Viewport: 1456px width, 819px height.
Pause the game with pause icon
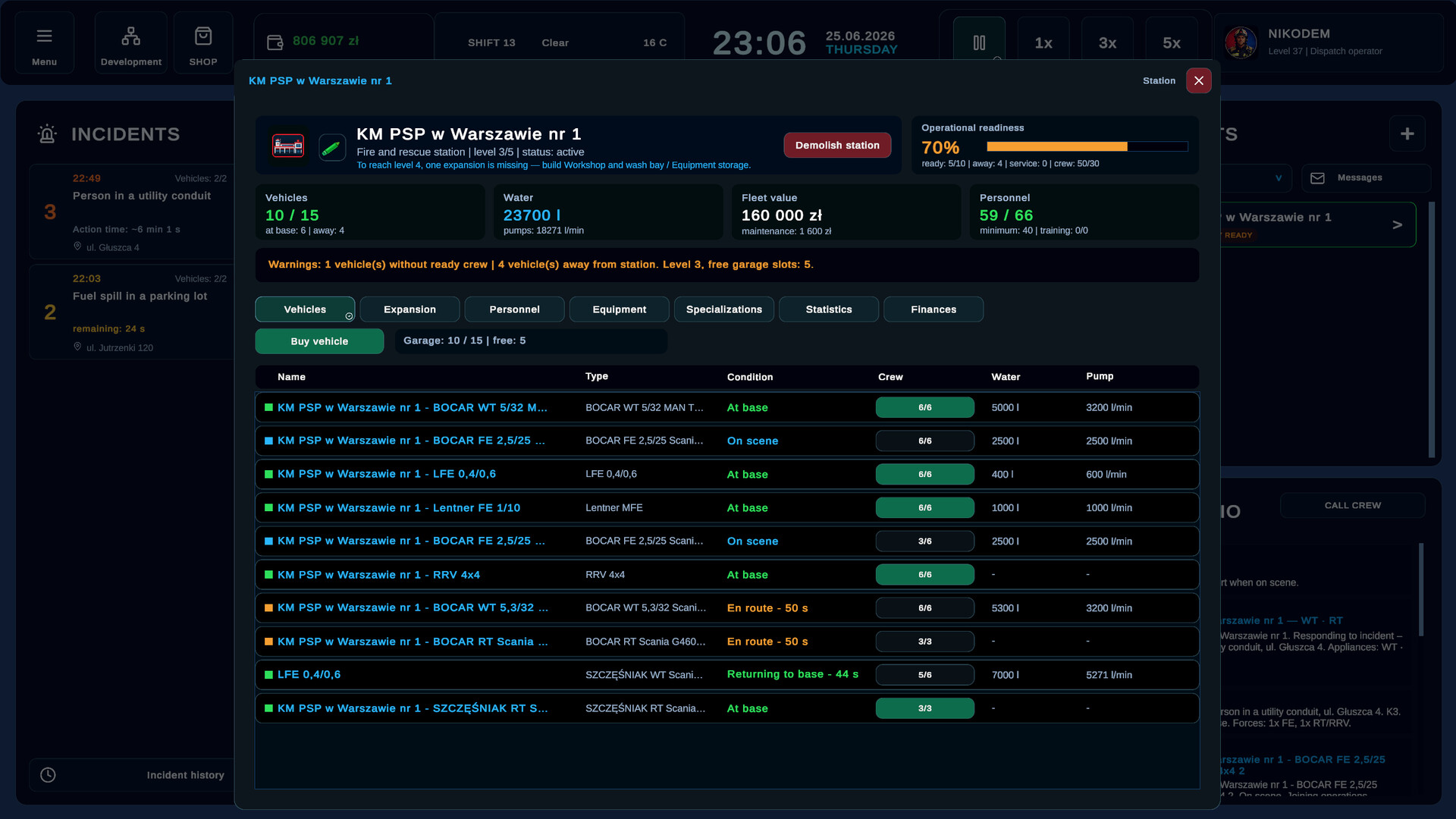click(979, 42)
